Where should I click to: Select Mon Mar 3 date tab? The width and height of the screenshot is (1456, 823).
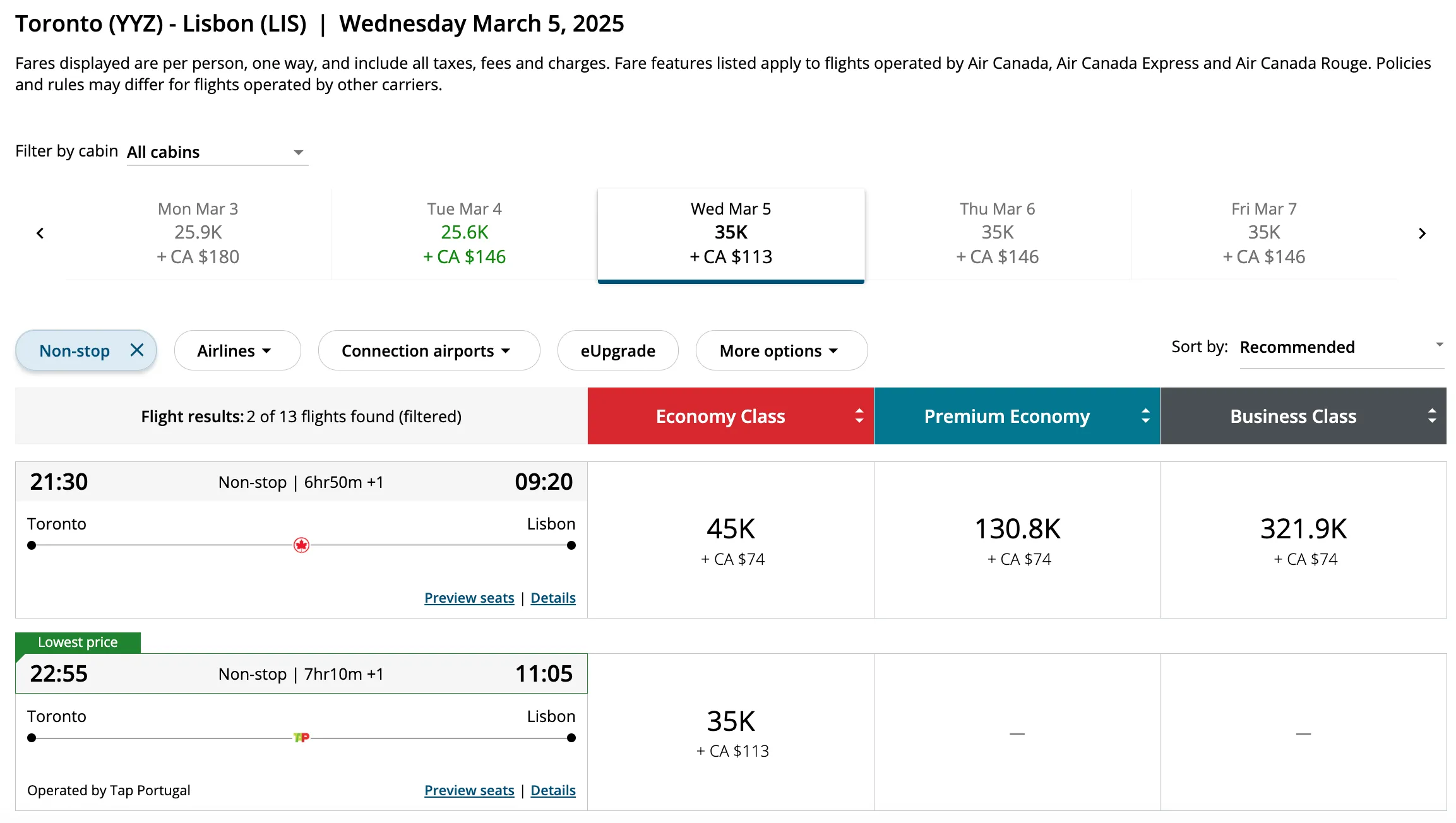click(198, 233)
